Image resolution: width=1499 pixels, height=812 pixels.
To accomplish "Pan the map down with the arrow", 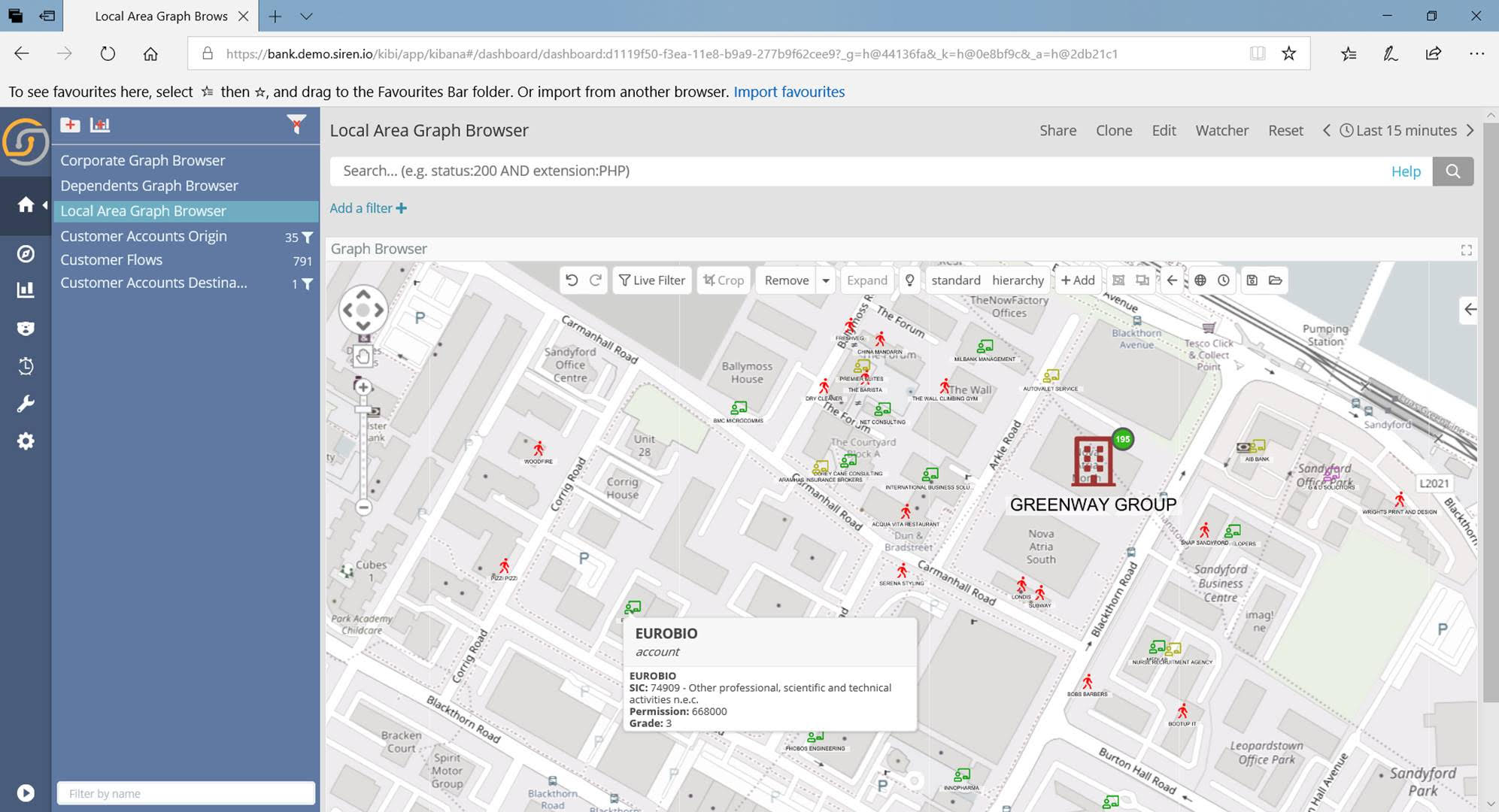I will point(363,326).
